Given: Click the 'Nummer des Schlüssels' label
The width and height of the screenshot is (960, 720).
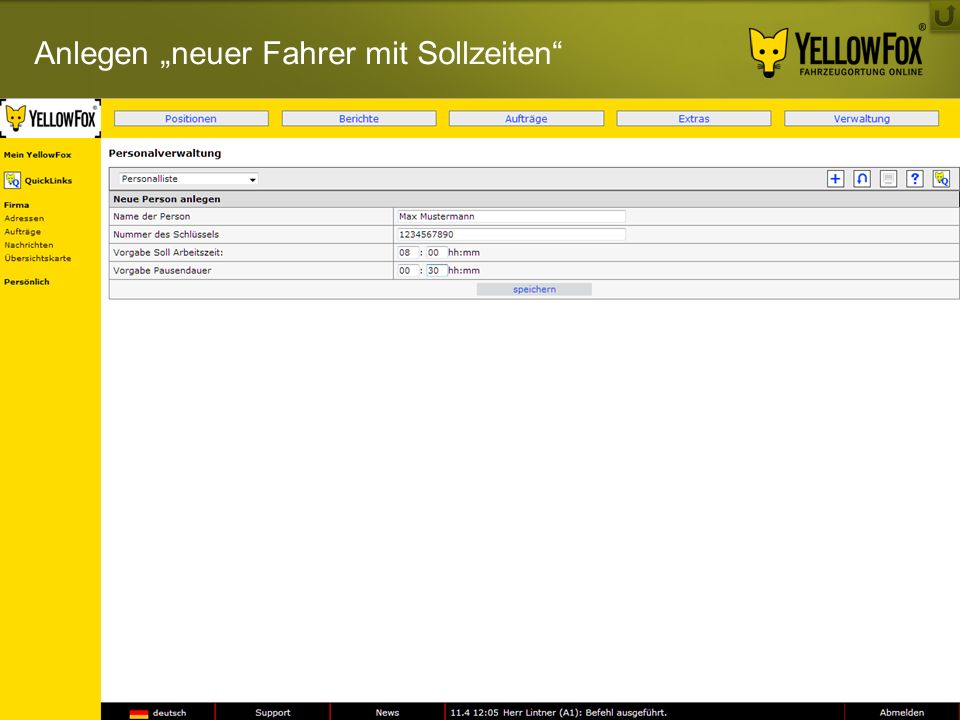Looking at the screenshot, I should click(166, 234).
